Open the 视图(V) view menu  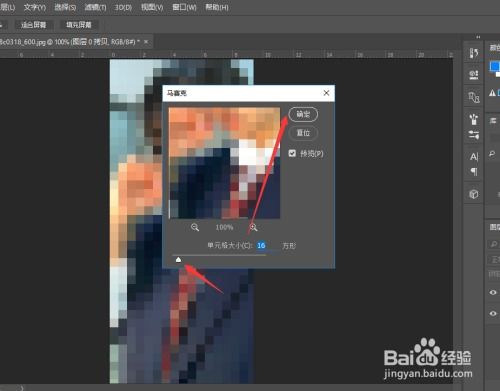(152, 7)
